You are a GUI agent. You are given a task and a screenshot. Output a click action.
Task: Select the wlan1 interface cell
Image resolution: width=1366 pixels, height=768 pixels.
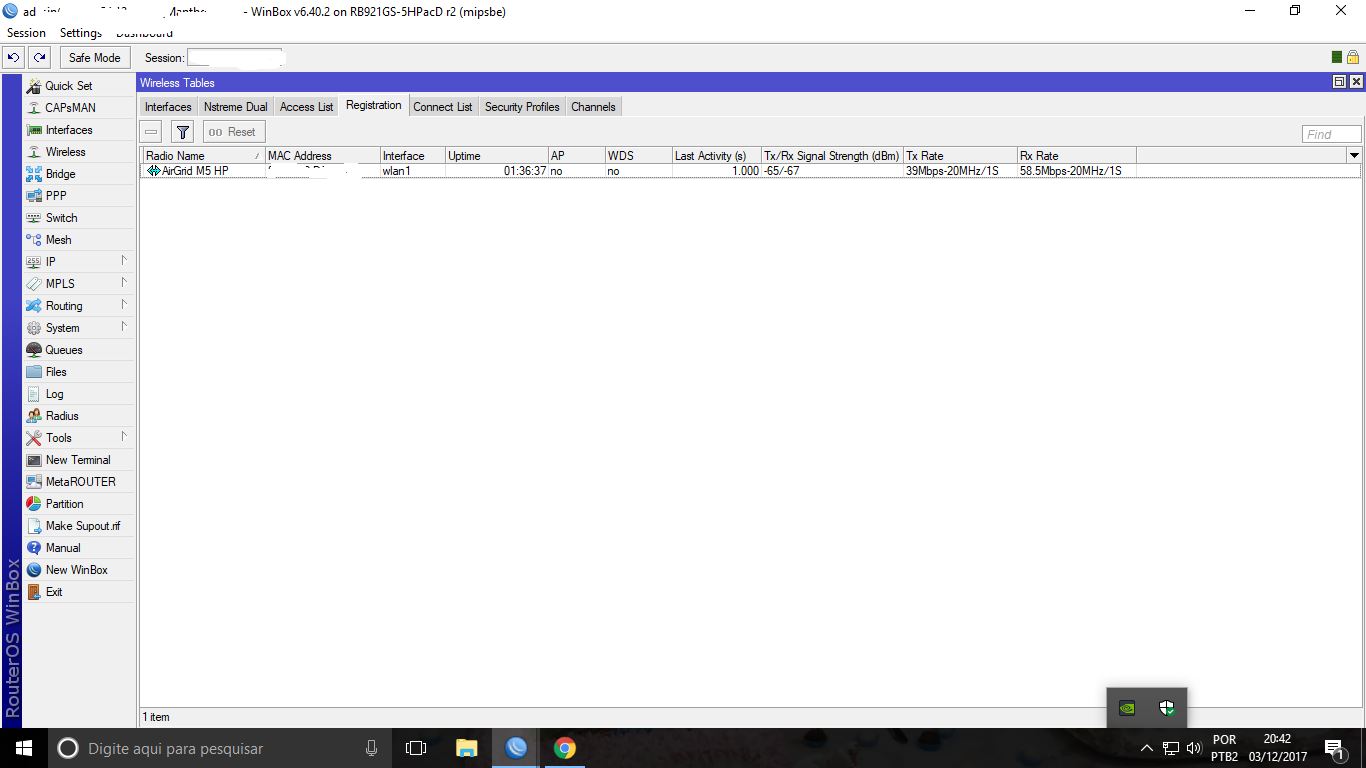point(413,171)
